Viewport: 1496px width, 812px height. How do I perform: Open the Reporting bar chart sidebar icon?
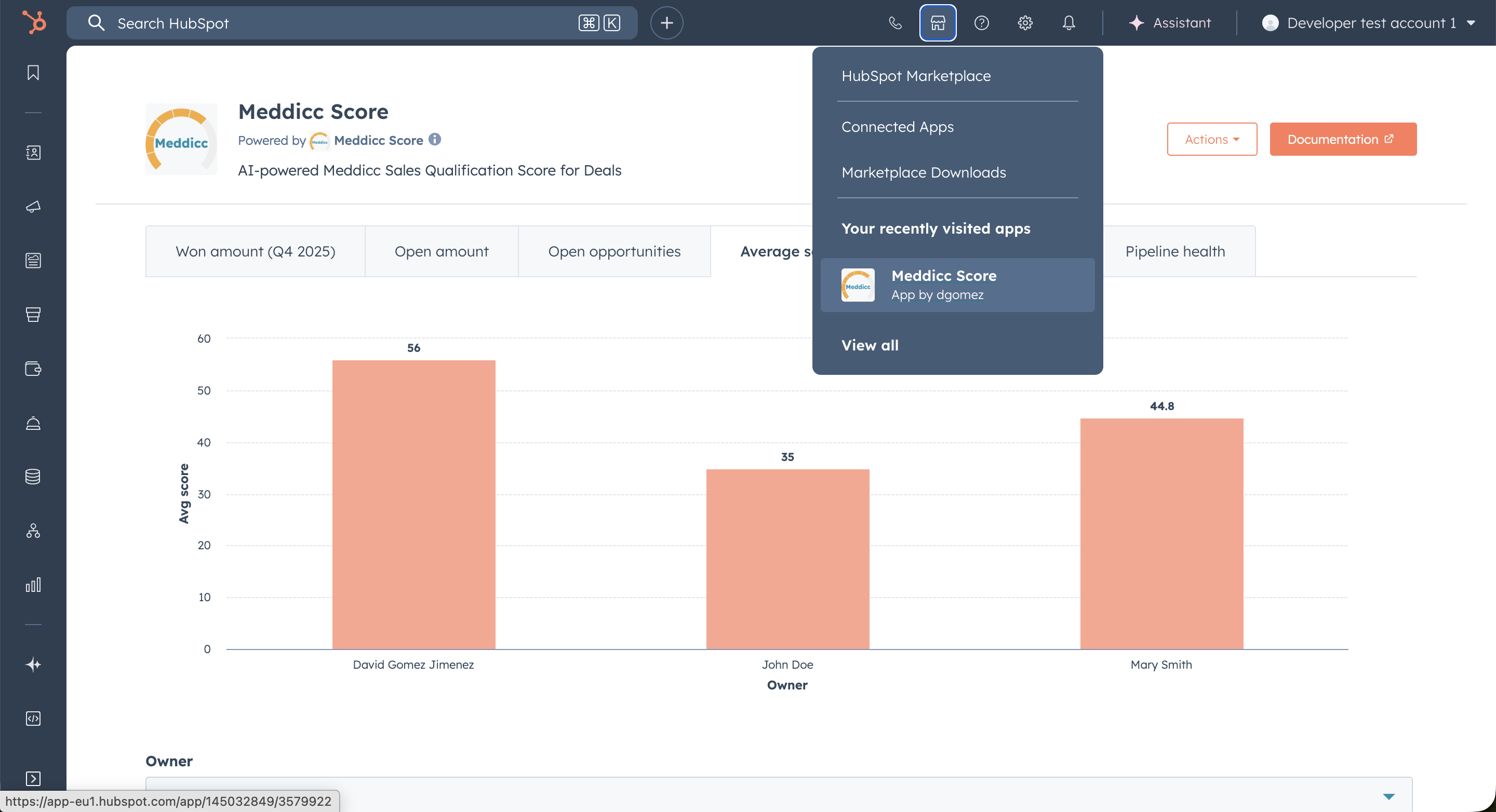click(x=33, y=585)
